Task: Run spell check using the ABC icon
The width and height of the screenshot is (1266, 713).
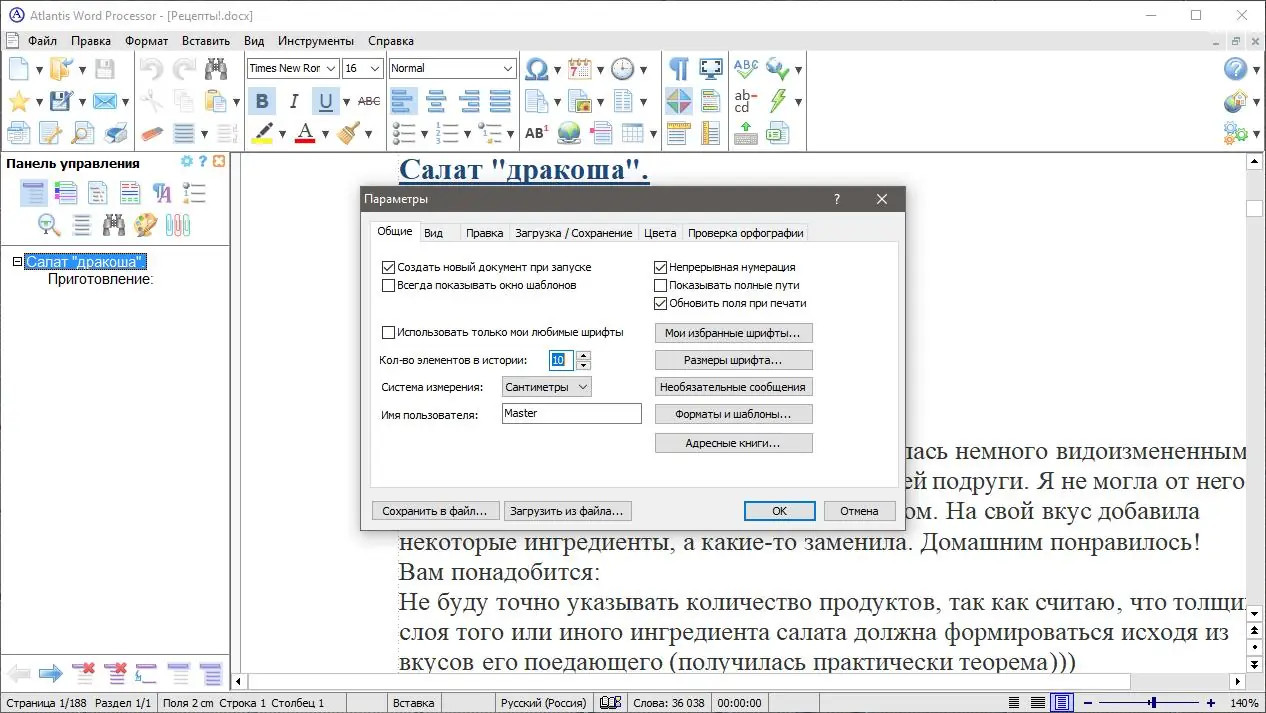Action: (x=744, y=68)
